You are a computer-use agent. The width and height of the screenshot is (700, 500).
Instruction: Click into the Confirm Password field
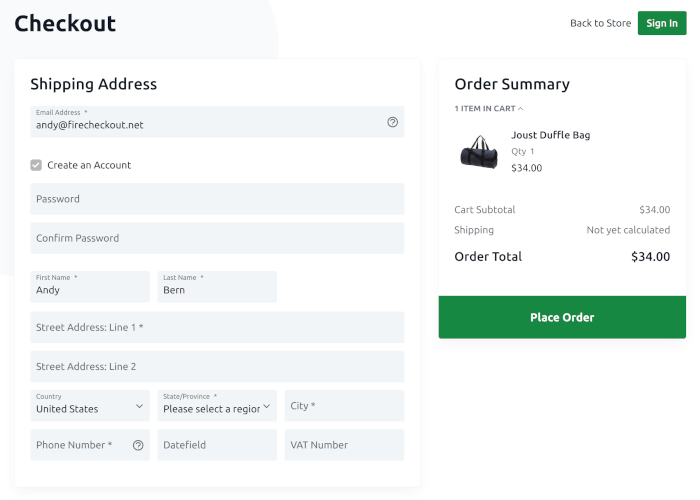217,238
